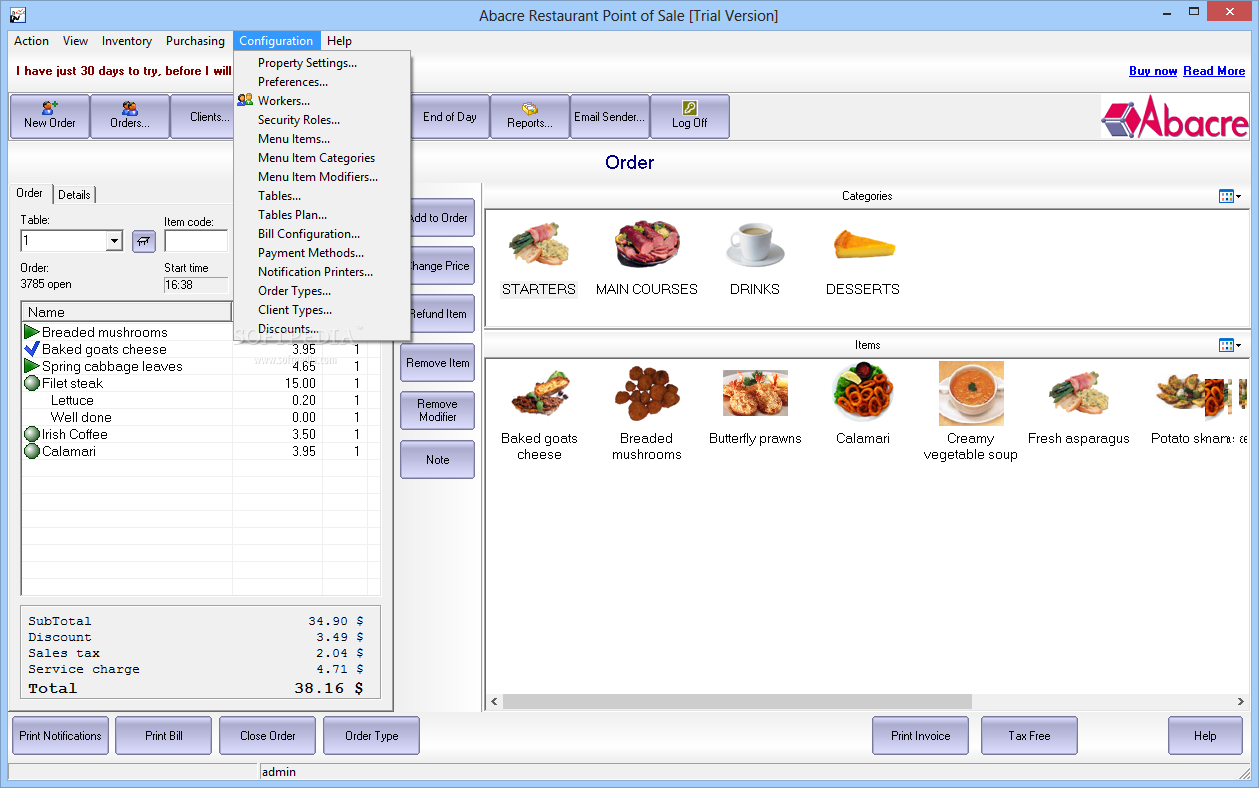Select Preferences from Configuration menu
This screenshot has height=788, width=1259.
(x=322, y=82)
